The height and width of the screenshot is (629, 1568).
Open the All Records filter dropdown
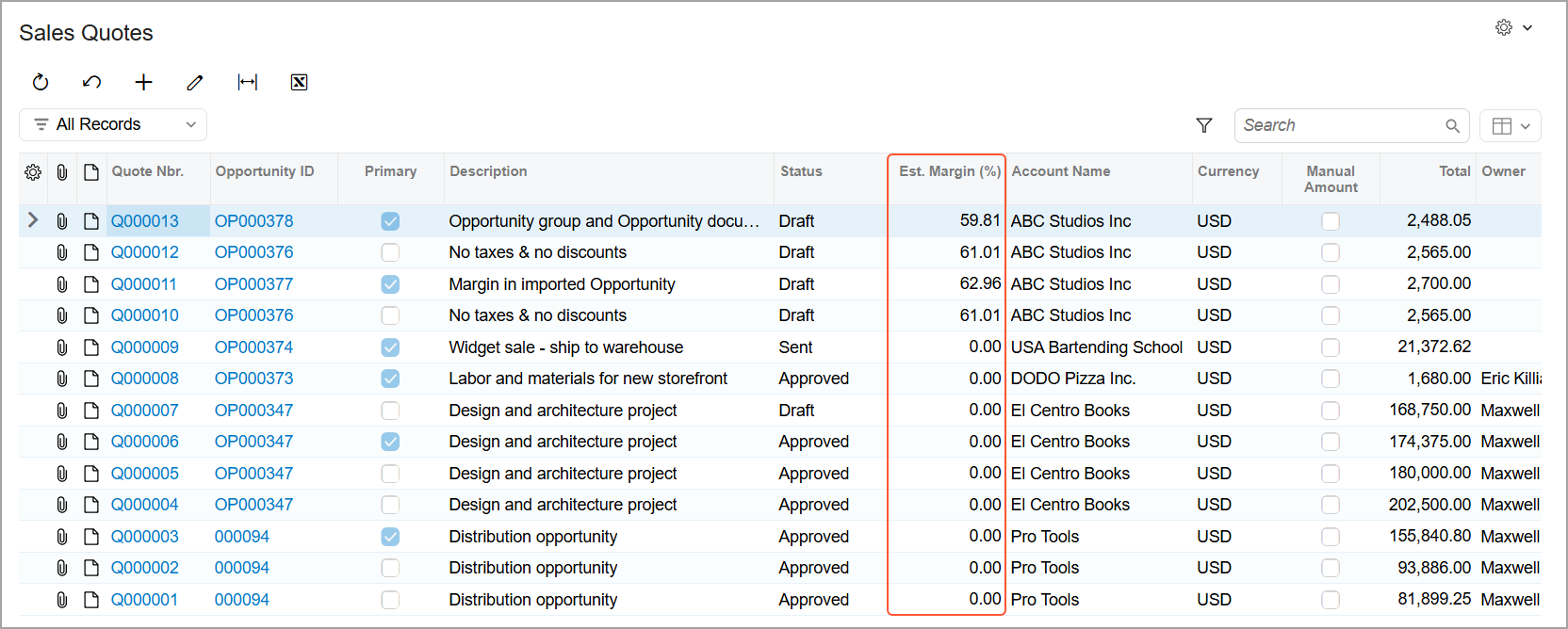click(x=113, y=124)
